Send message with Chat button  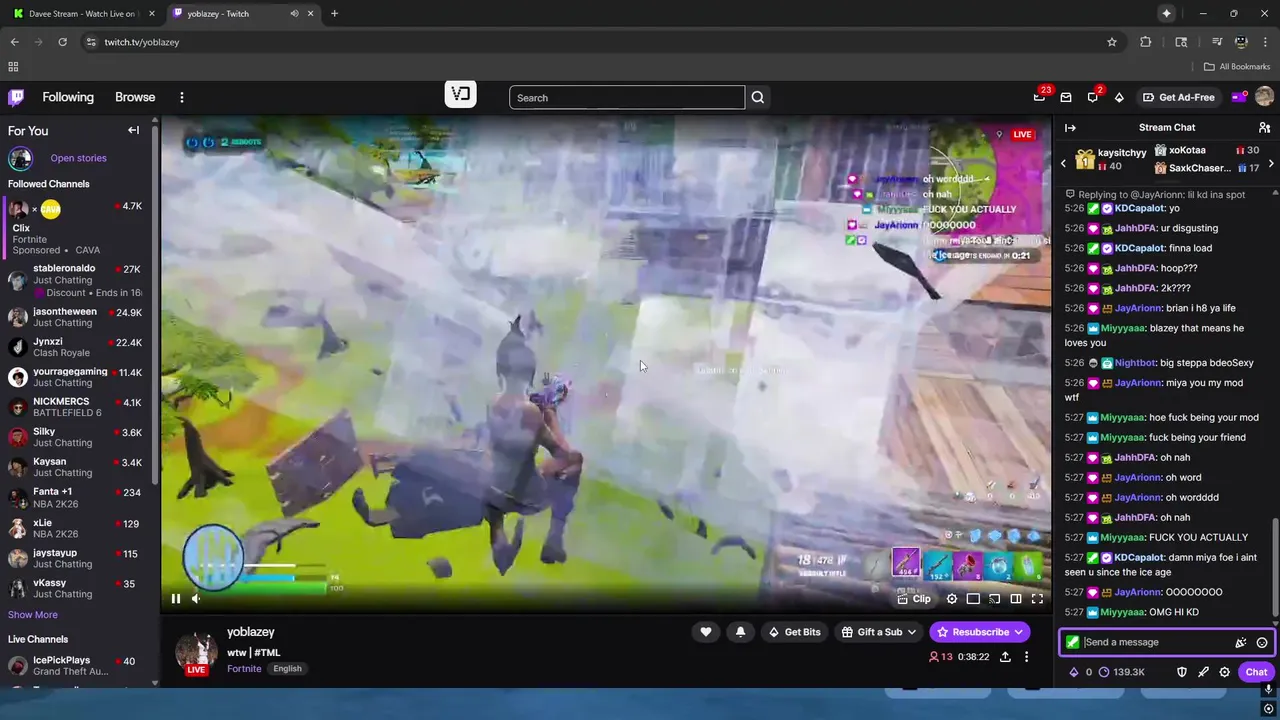point(1256,672)
